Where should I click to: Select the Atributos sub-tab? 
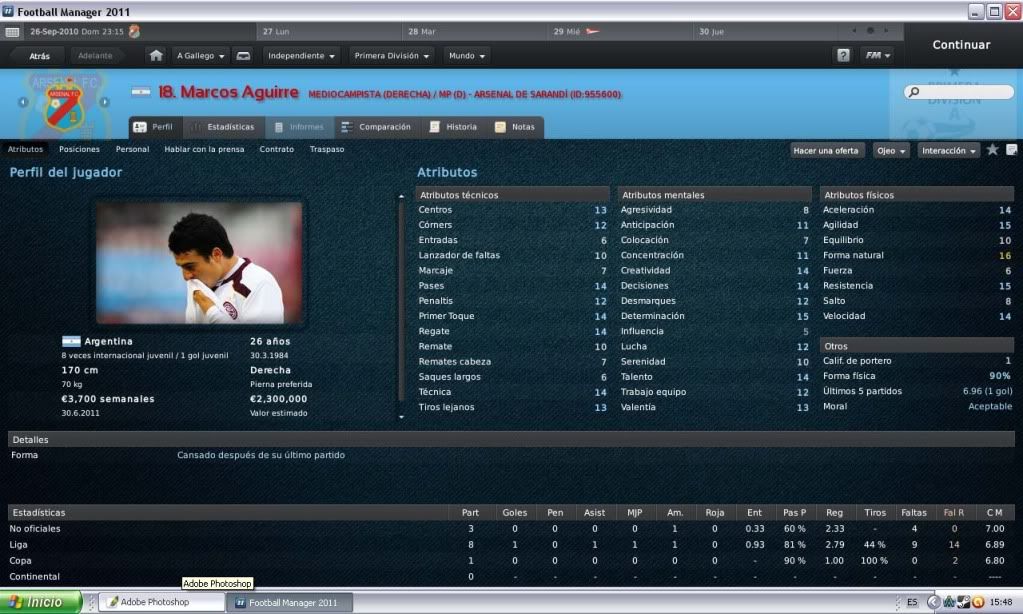25,149
